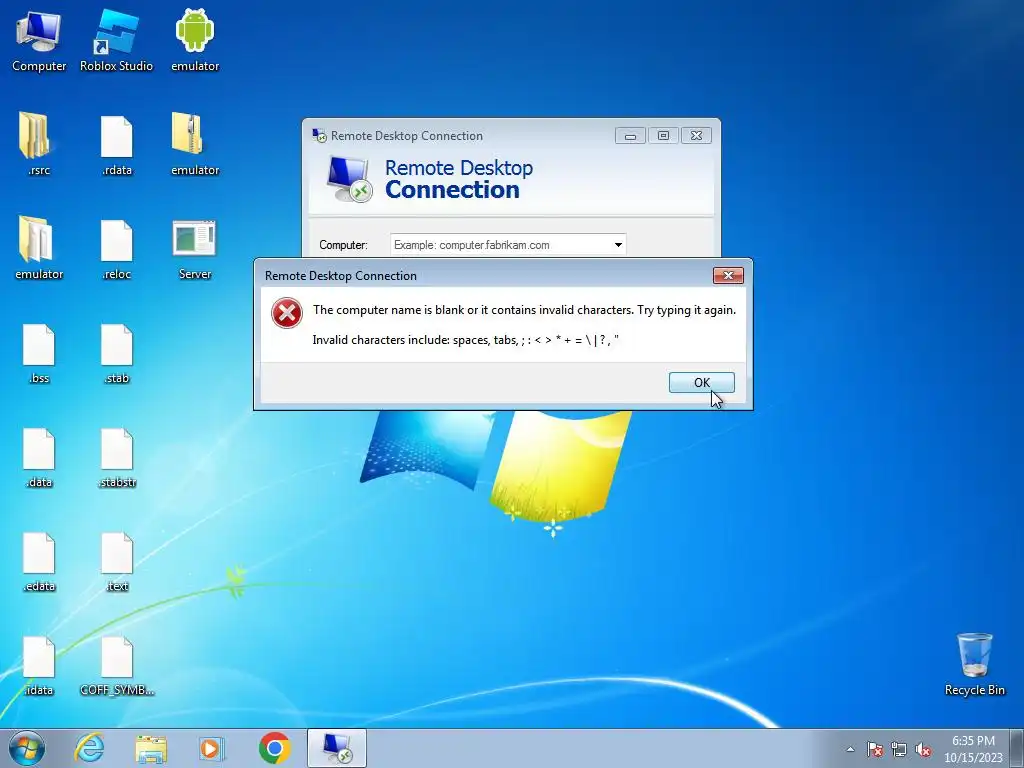Viewport: 1024px width, 768px height.
Task: Click the Remote Desktop title bar icon
Action: click(319, 136)
